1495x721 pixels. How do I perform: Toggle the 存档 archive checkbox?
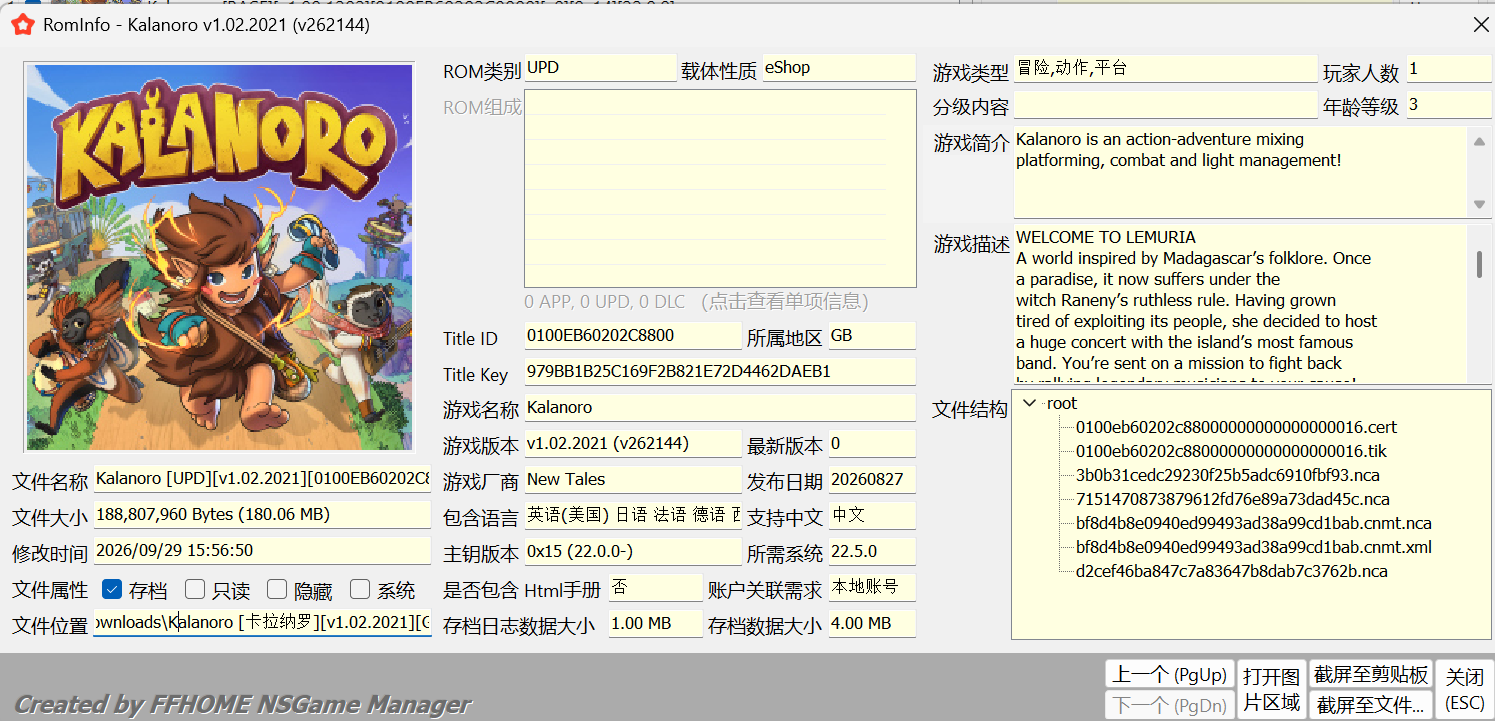112,589
